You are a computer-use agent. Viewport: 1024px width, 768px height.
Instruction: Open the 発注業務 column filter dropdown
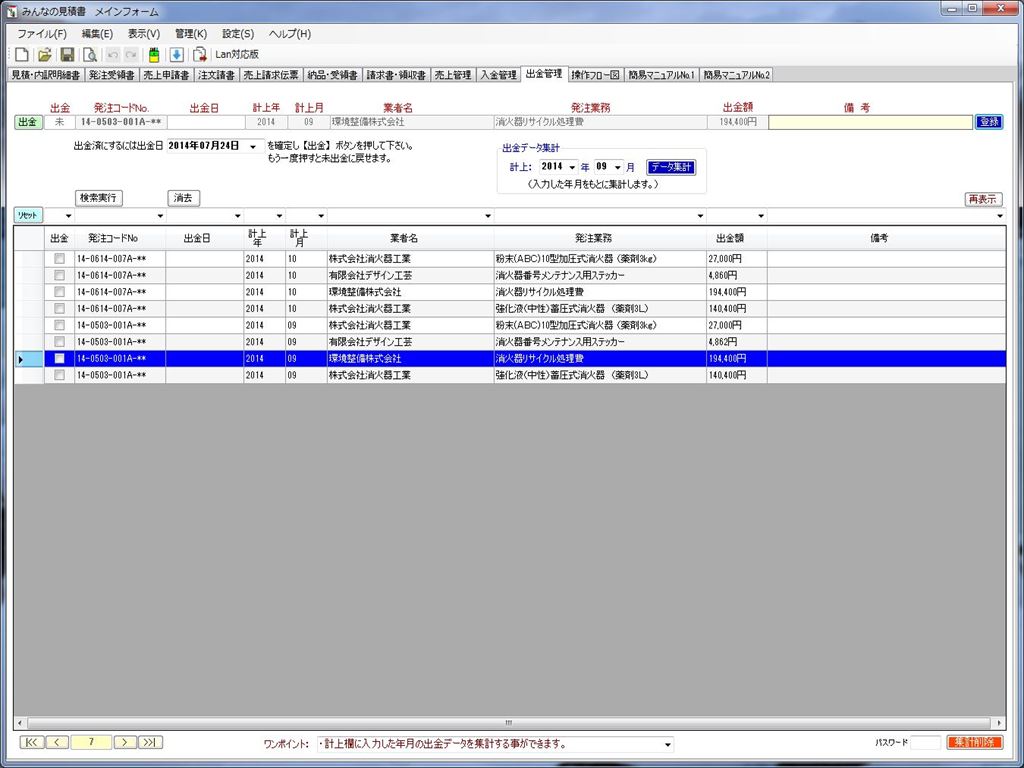point(700,216)
